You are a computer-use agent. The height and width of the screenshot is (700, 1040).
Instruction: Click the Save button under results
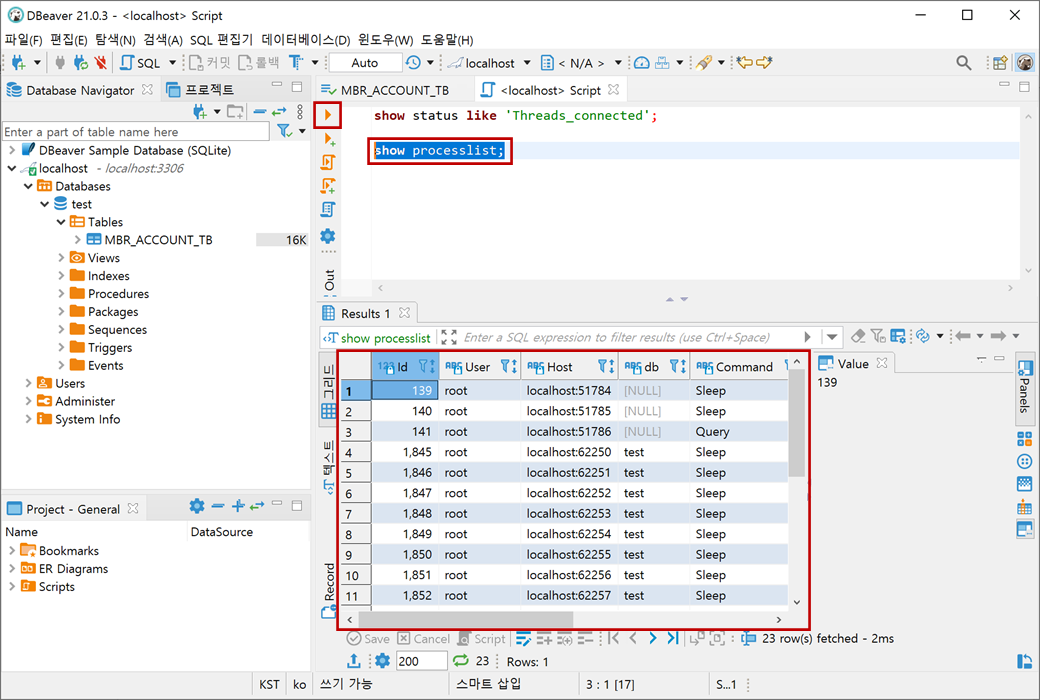[369, 638]
